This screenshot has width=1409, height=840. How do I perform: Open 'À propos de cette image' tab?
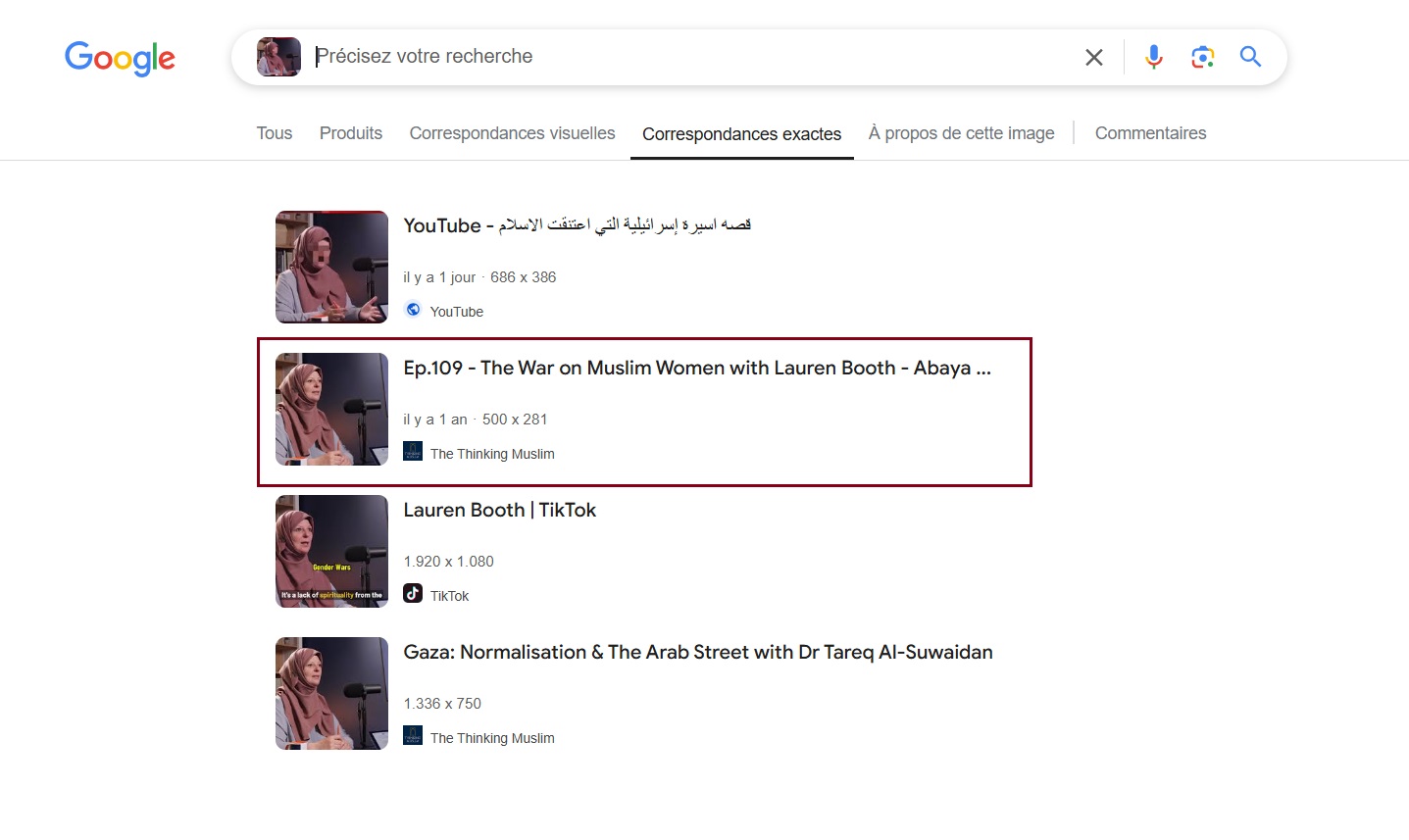tap(962, 133)
